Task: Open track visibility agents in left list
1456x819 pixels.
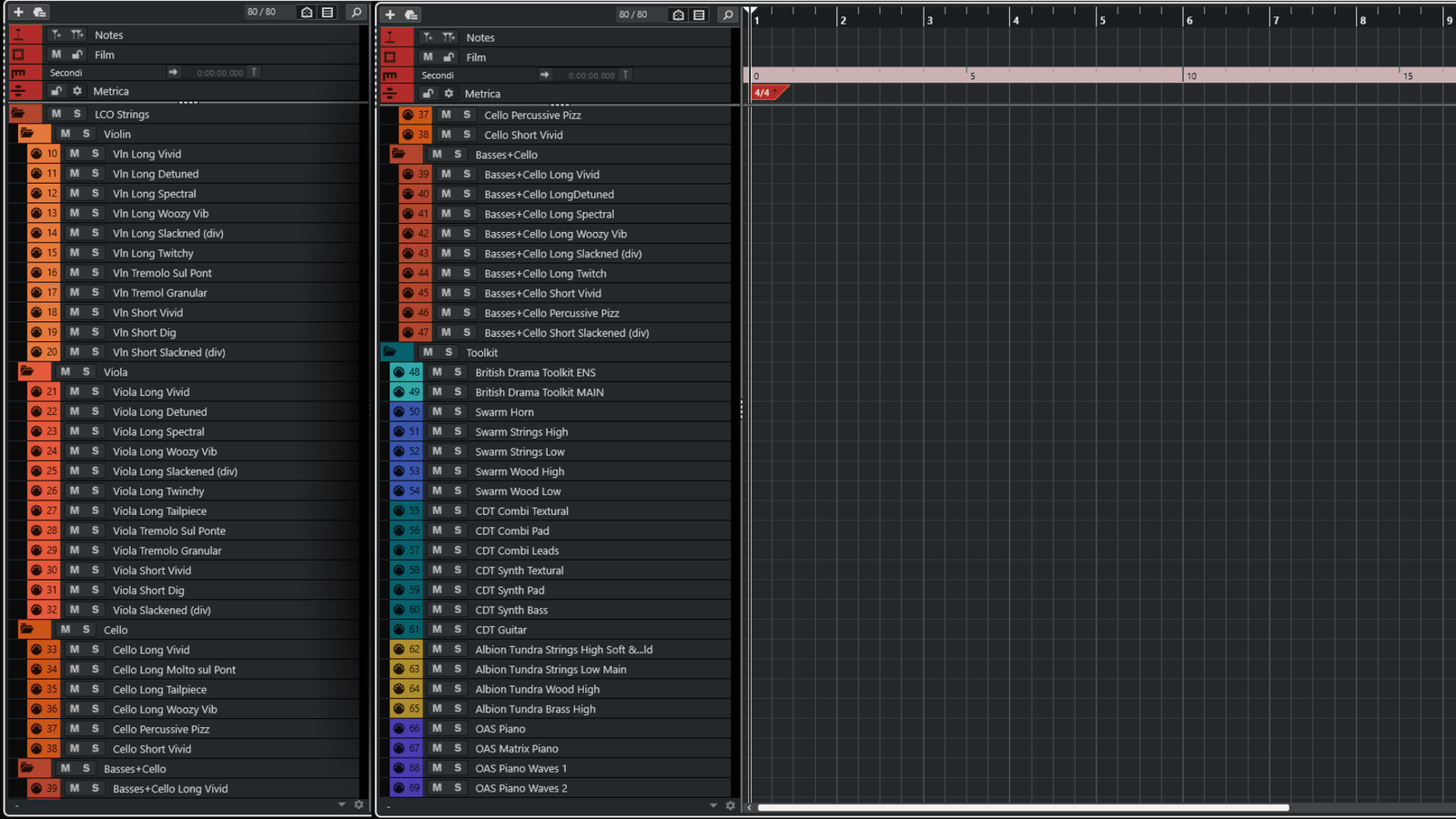Action: click(x=307, y=12)
